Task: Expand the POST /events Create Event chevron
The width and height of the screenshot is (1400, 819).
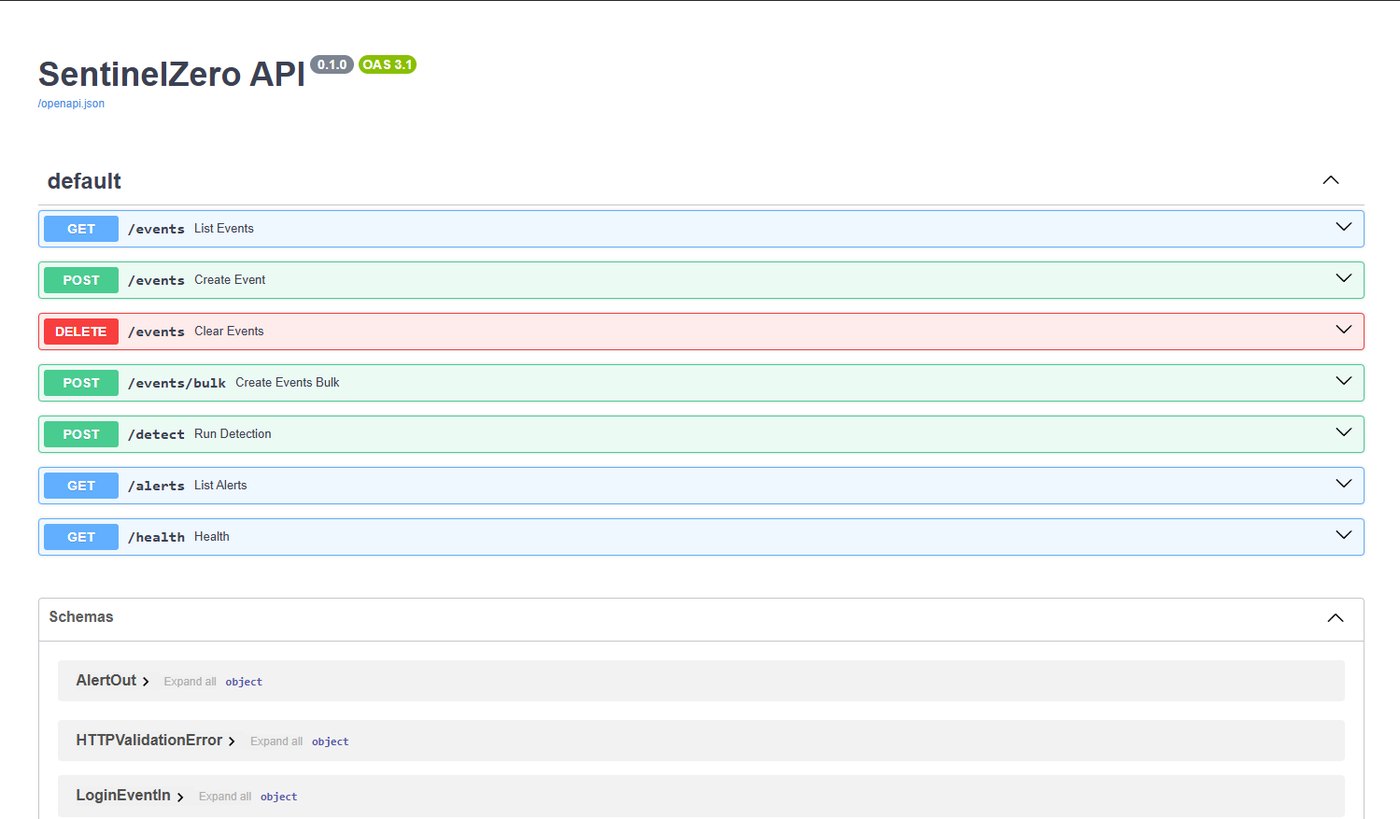Action: pos(1344,278)
